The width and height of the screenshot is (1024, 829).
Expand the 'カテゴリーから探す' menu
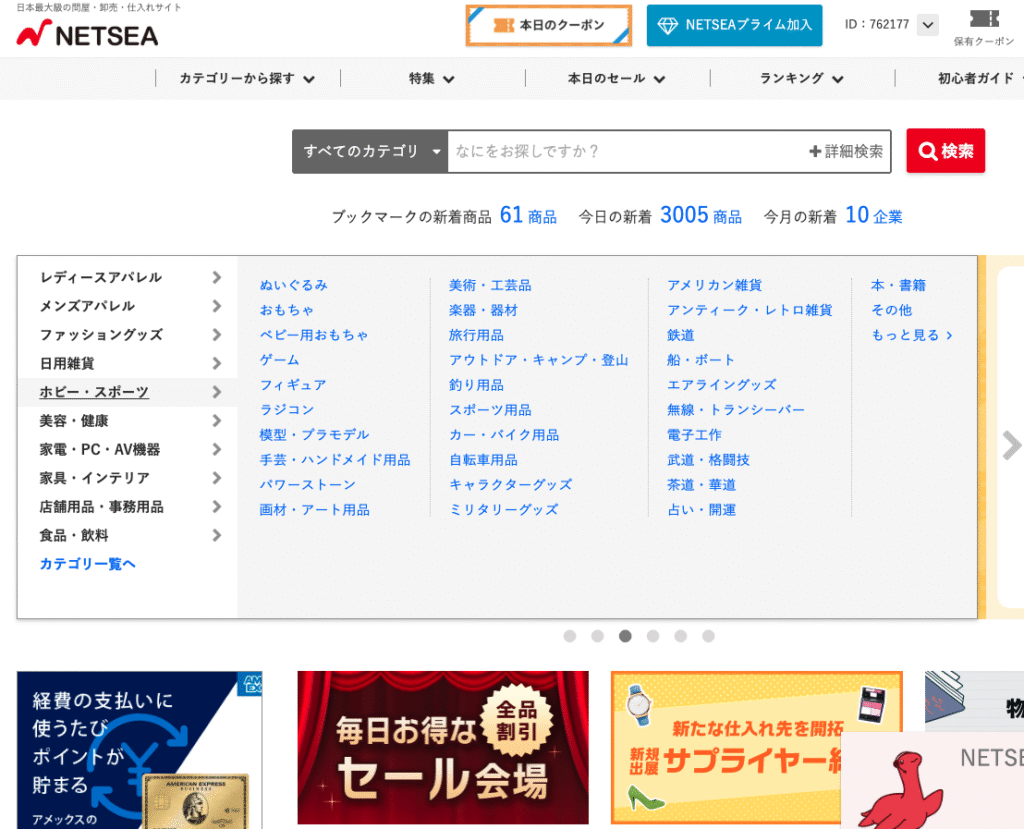click(x=247, y=79)
